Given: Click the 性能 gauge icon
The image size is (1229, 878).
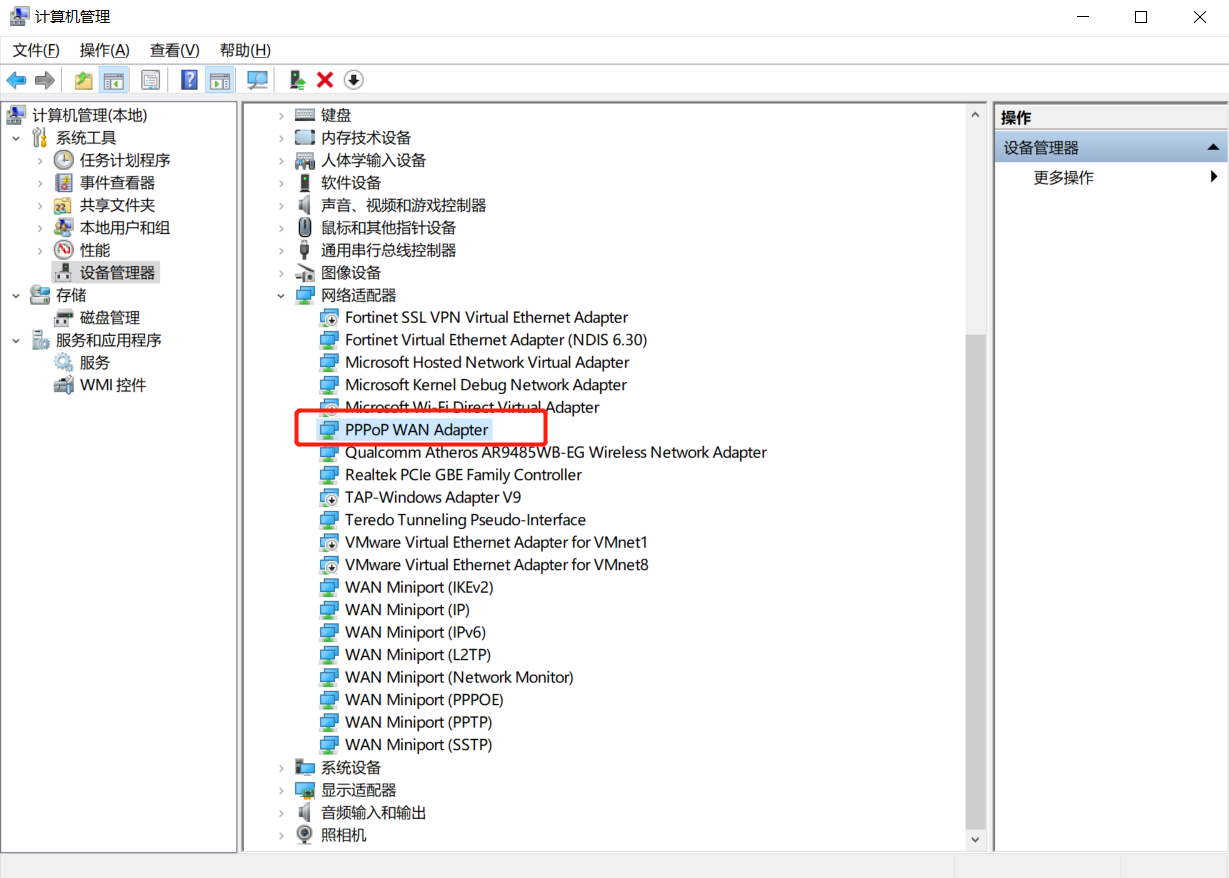Looking at the screenshot, I should pyautogui.click(x=64, y=250).
